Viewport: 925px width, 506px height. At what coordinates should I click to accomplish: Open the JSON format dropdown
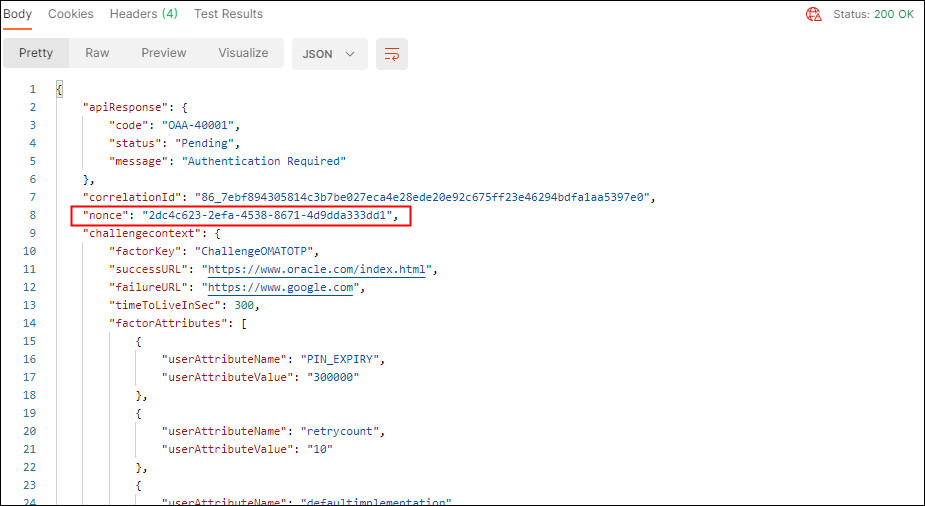[x=329, y=54]
